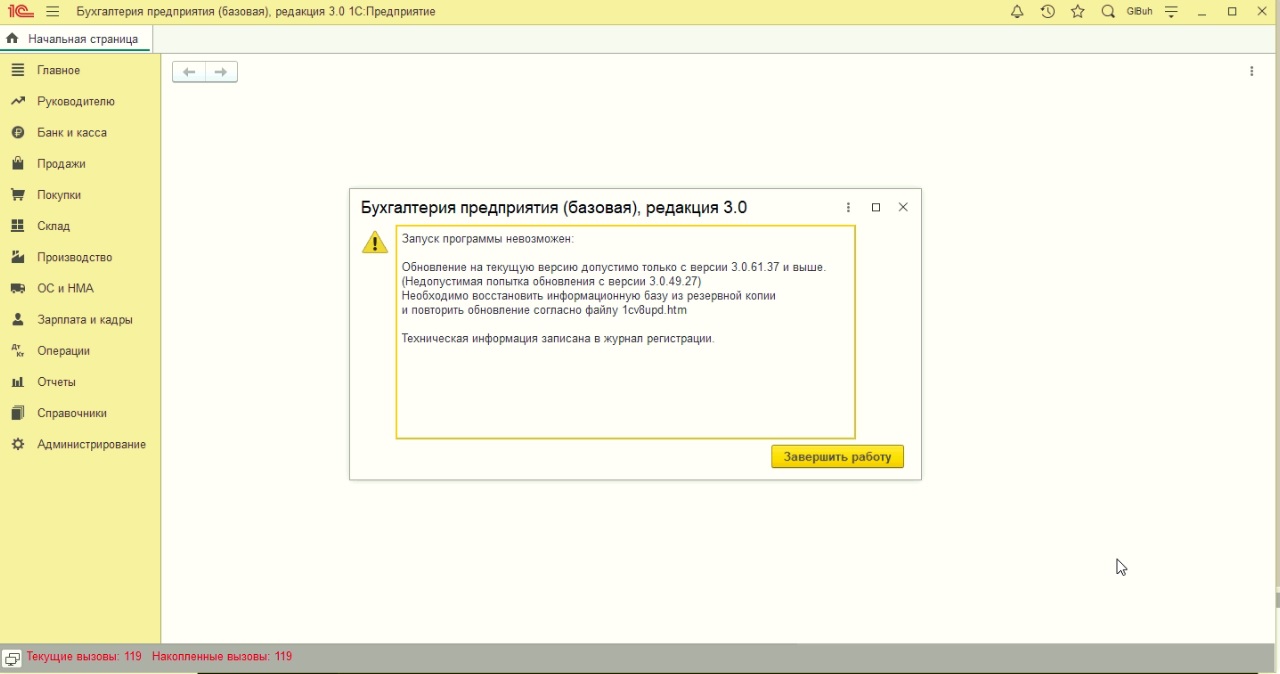This screenshot has height=674, width=1280.
Task: Open service and settings dropdown icon
Action: click(x=1172, y=12)
